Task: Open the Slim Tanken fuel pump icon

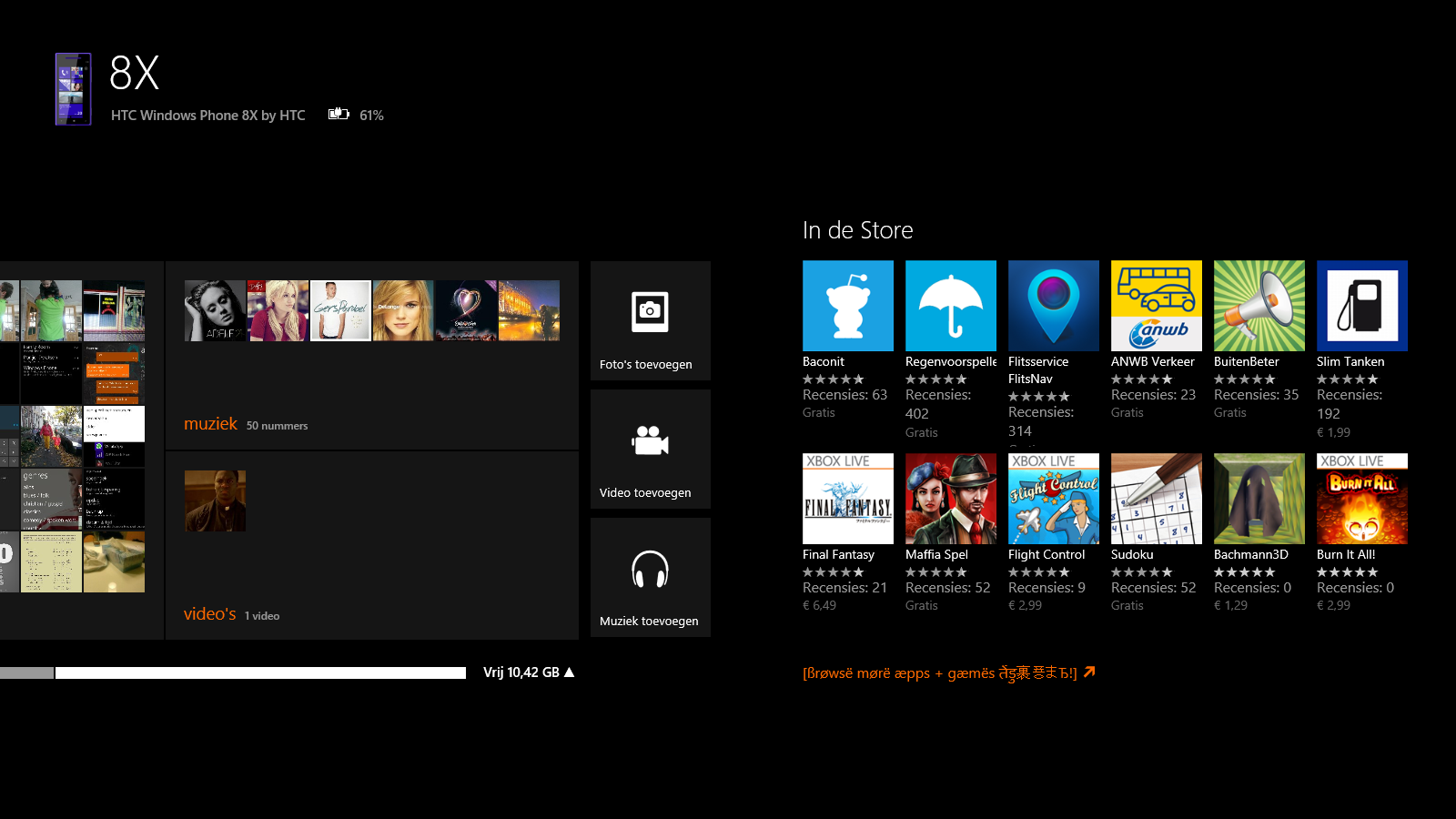Action: tap(1362, 306)
